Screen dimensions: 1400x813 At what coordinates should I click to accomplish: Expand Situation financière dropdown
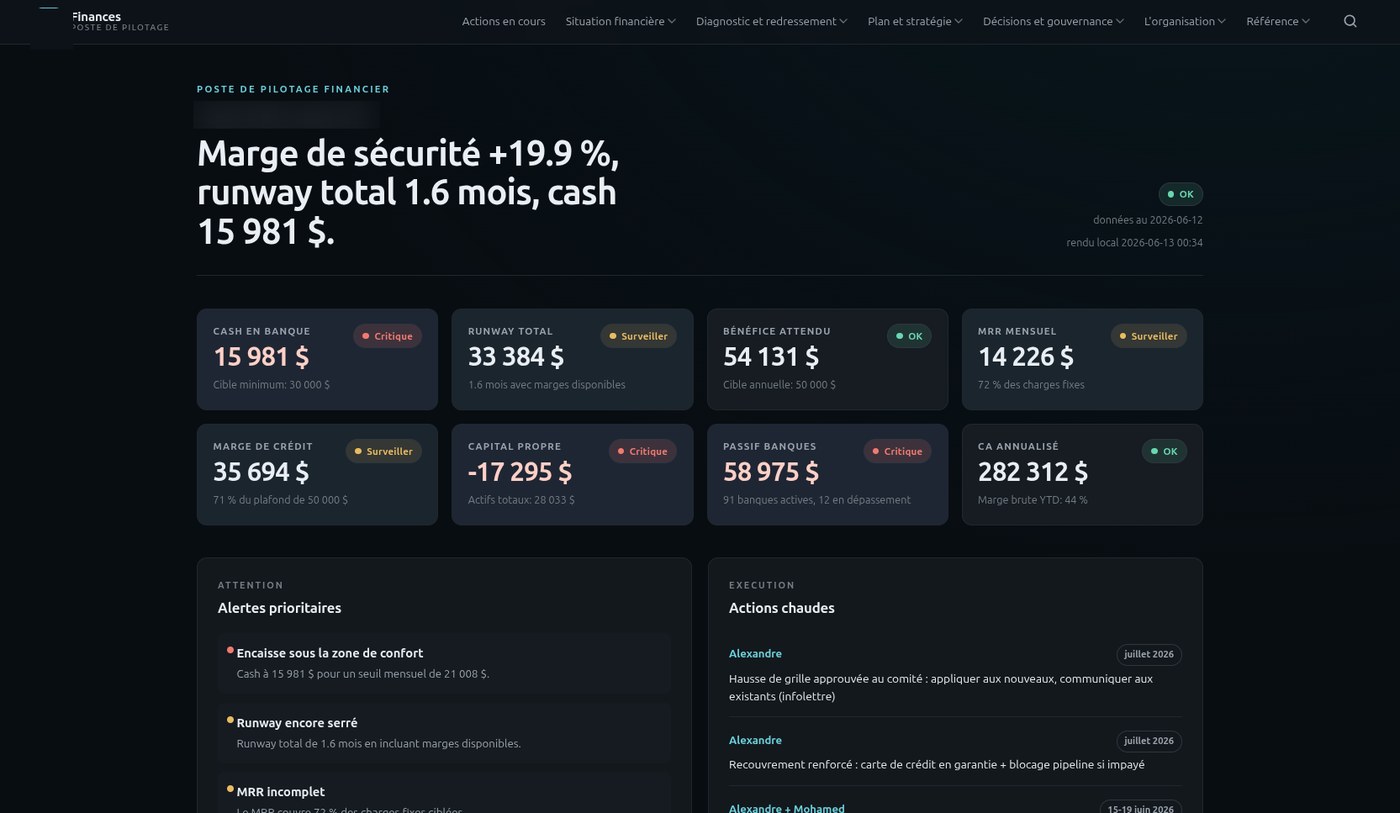tap(620, 21)
